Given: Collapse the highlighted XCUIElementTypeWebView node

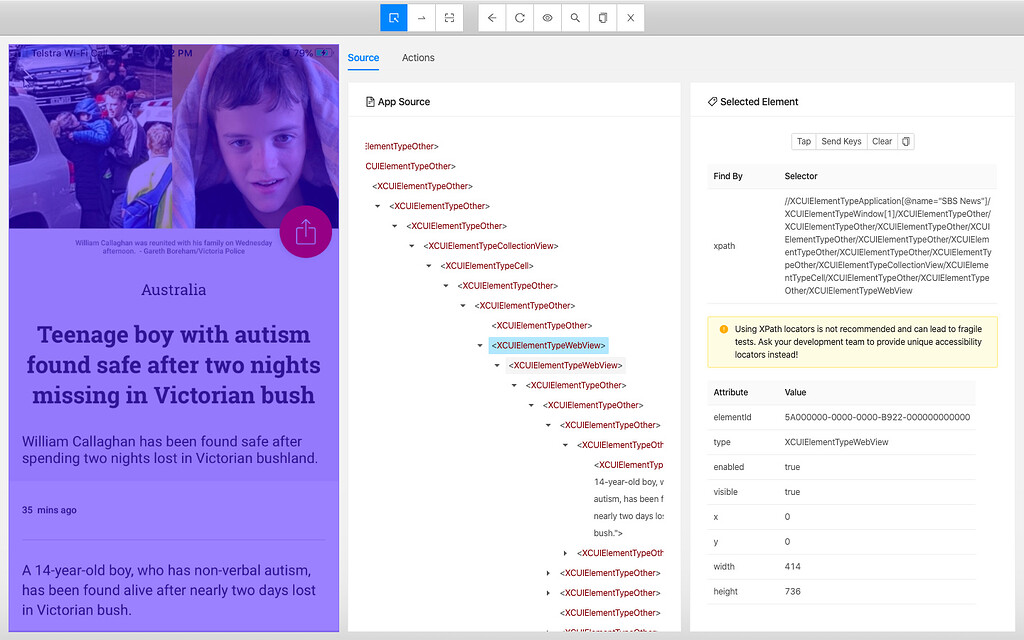Looking at the screenshot, I should click(480, 345).
